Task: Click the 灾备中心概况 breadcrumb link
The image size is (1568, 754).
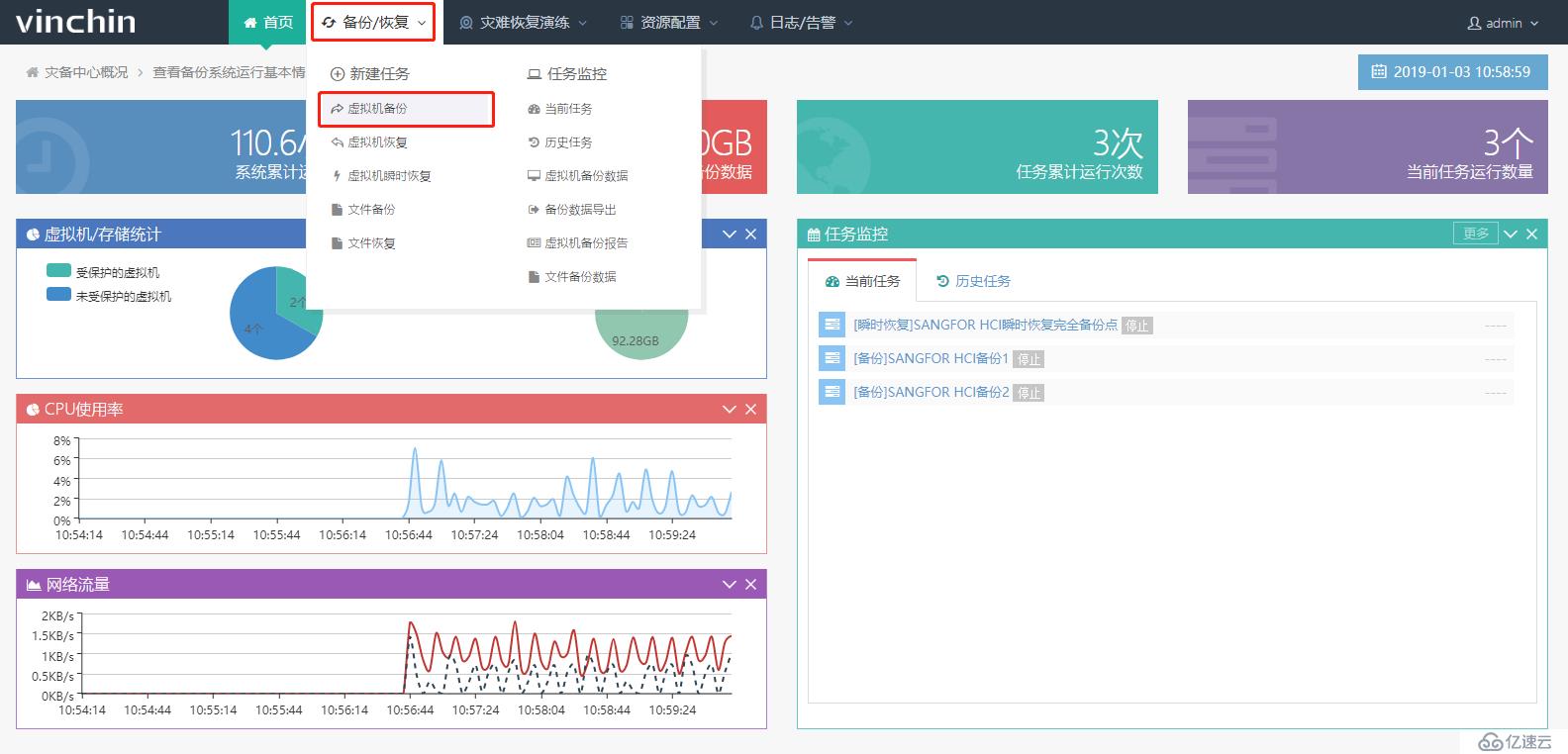Action: pyautogui.click(x=86, y=72)
